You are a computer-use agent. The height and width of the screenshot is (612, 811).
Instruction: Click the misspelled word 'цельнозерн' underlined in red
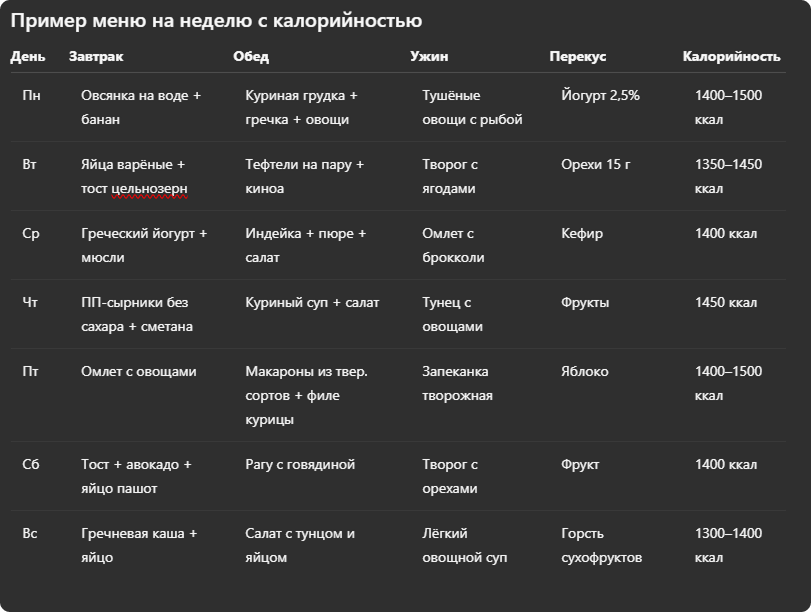click(x=149, y=189)
